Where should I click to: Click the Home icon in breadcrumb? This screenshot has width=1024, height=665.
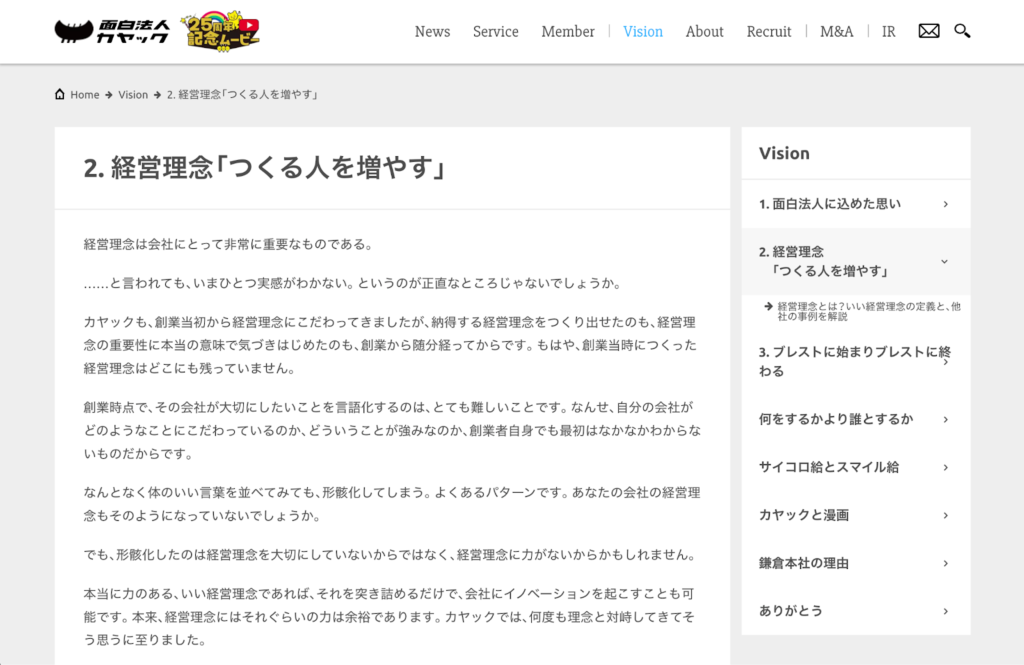click(x=61, y=95)
